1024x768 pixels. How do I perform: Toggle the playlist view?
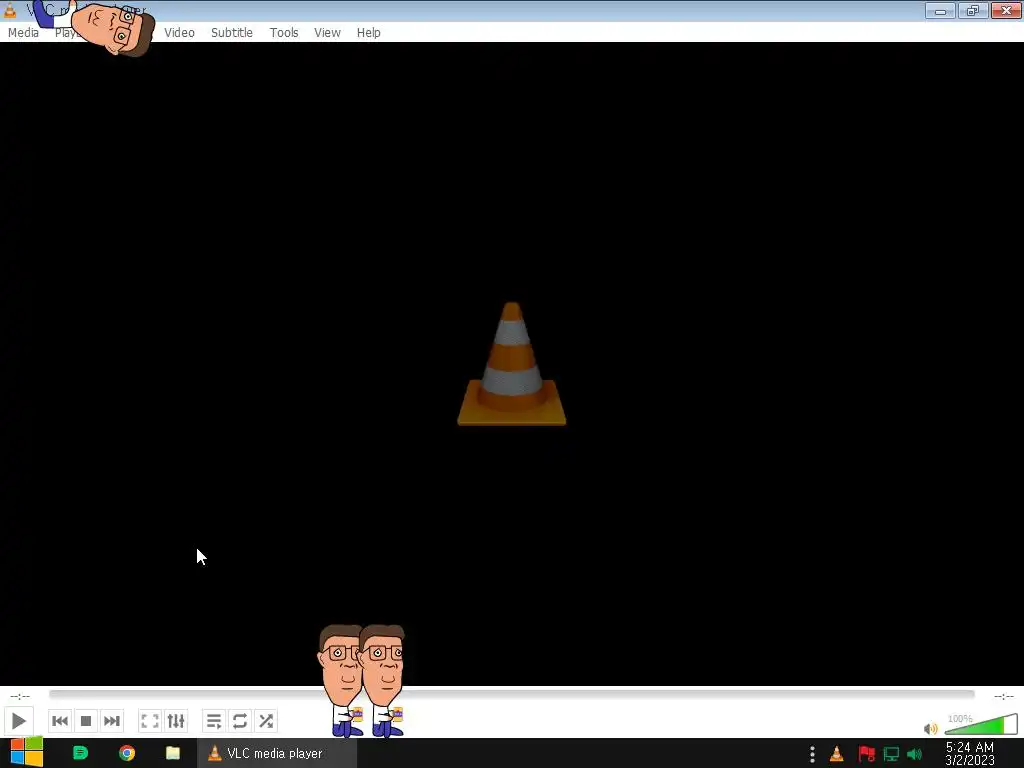214,721
